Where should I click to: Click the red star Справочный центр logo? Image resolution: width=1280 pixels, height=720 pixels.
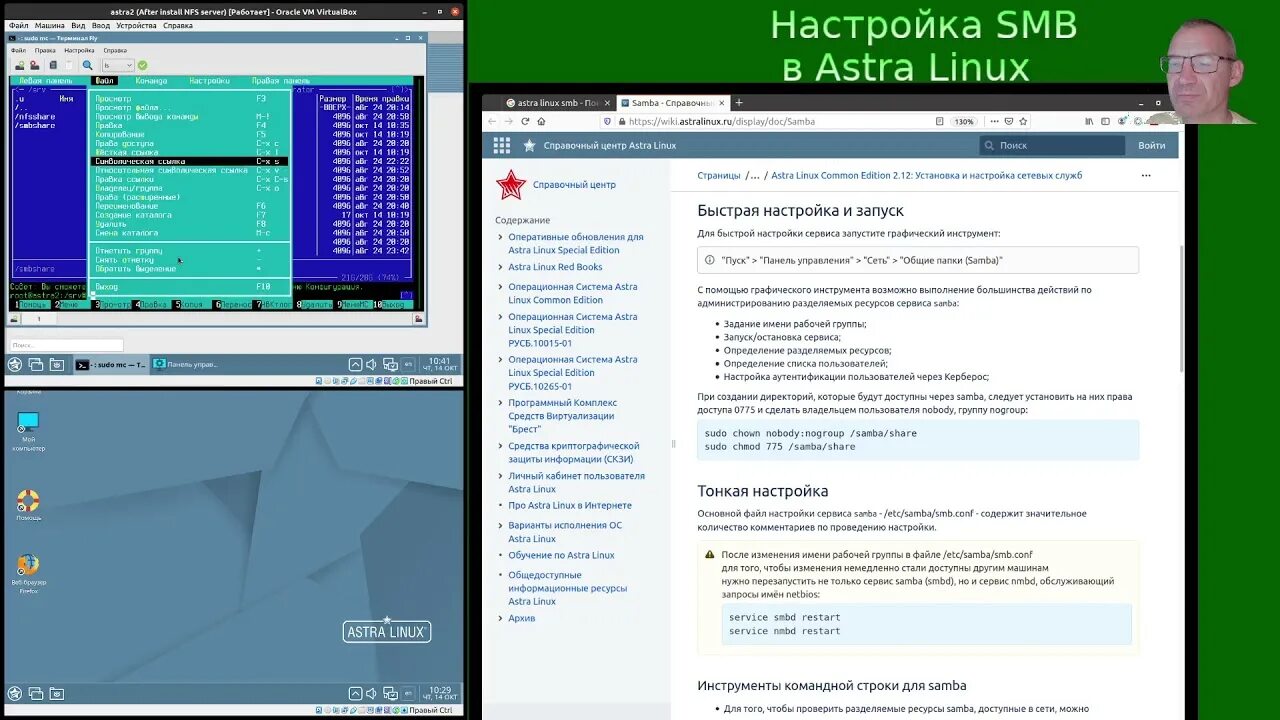(x=511, y=185)
